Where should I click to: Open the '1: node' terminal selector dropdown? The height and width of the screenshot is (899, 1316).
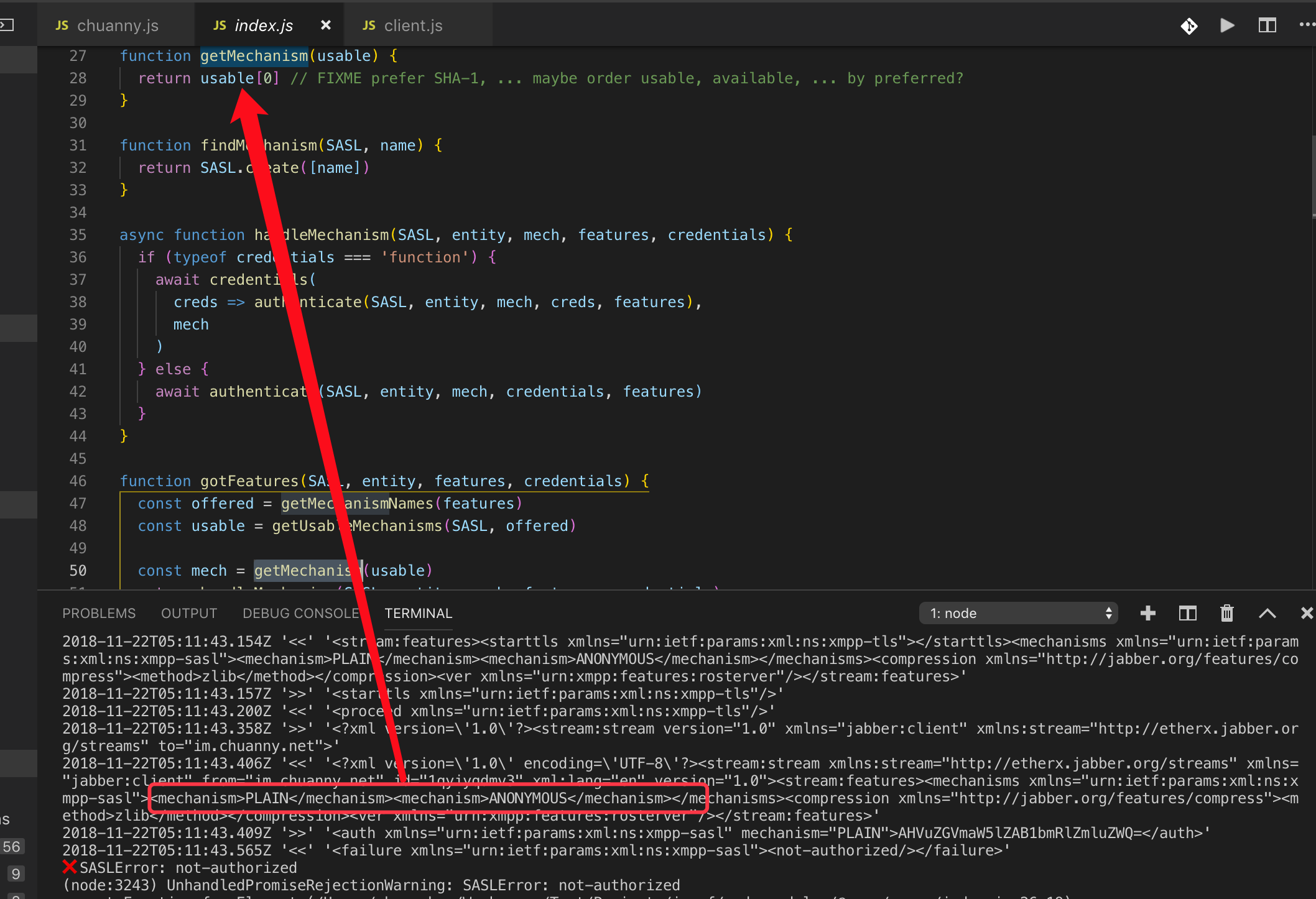[x=1018, y=613]
